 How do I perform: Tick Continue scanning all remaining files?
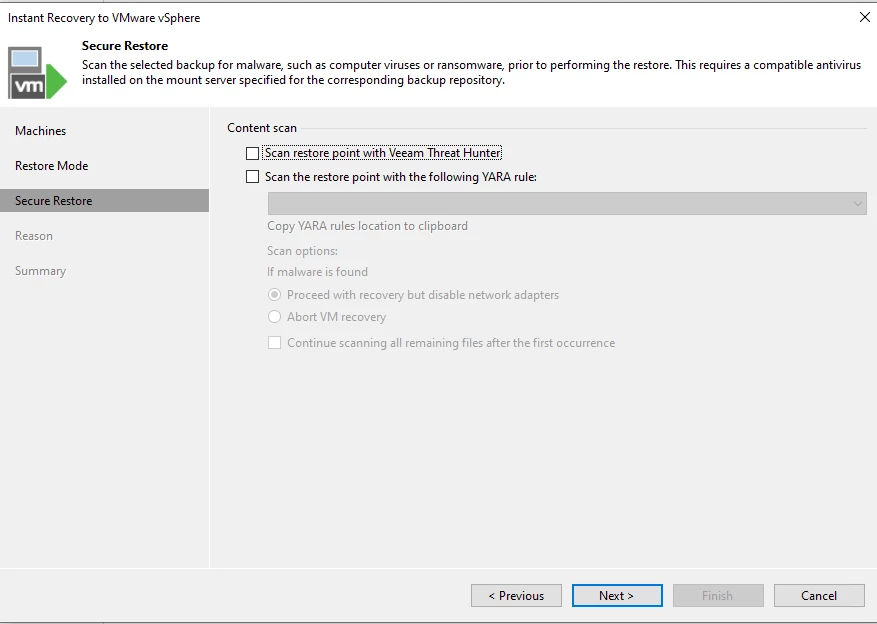click(274, 343)
